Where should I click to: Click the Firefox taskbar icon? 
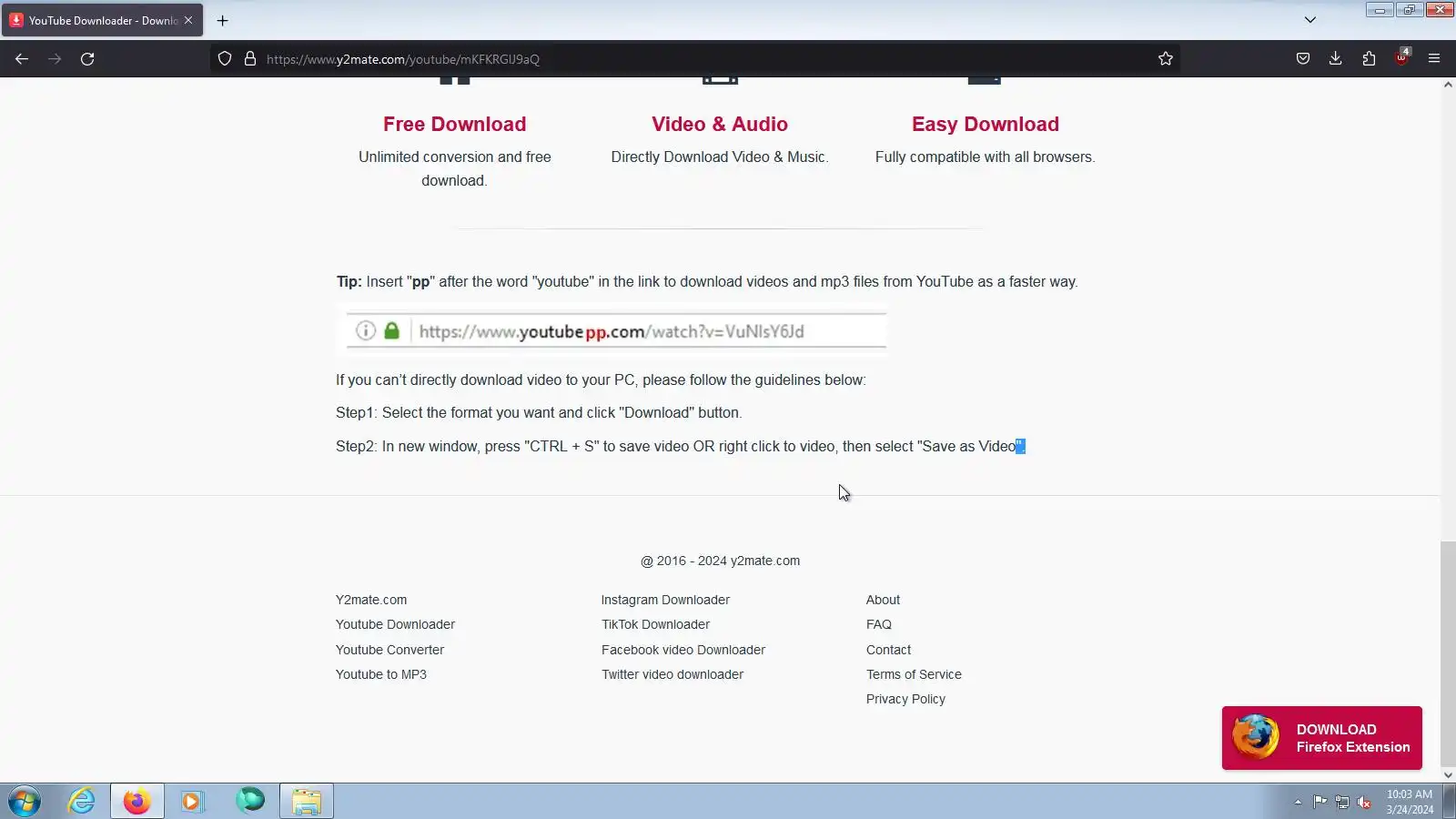[137, 802]
